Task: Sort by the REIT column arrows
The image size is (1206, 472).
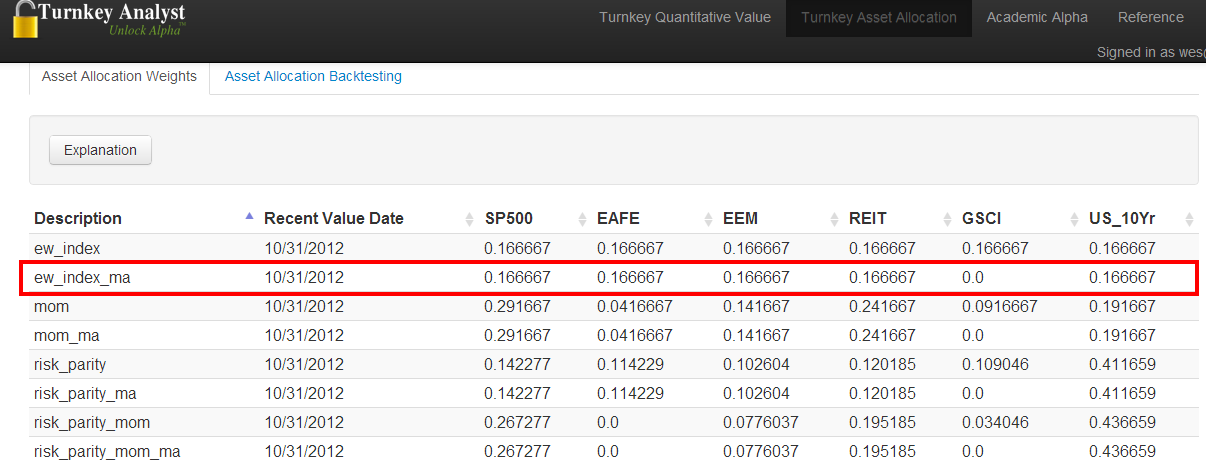Action: [x=948, y=219]
